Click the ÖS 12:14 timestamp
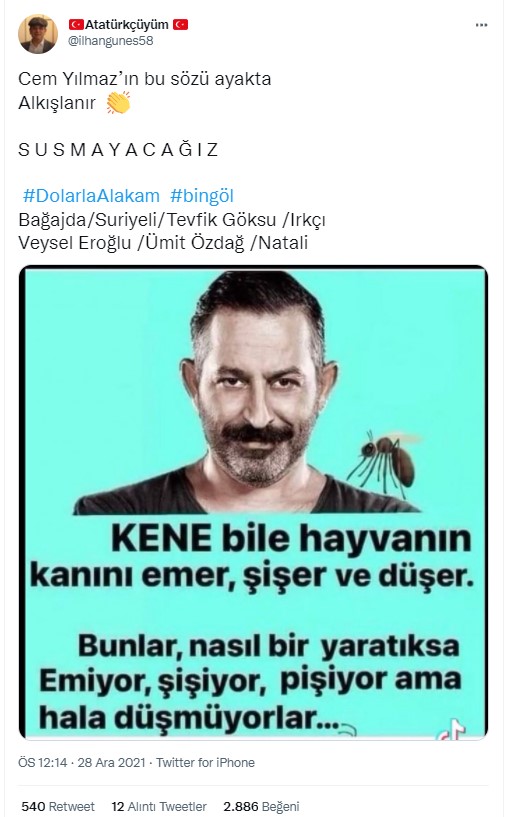The width and height of the screenshot is (507, 817). pyautogui.click(x=43, y=763)
